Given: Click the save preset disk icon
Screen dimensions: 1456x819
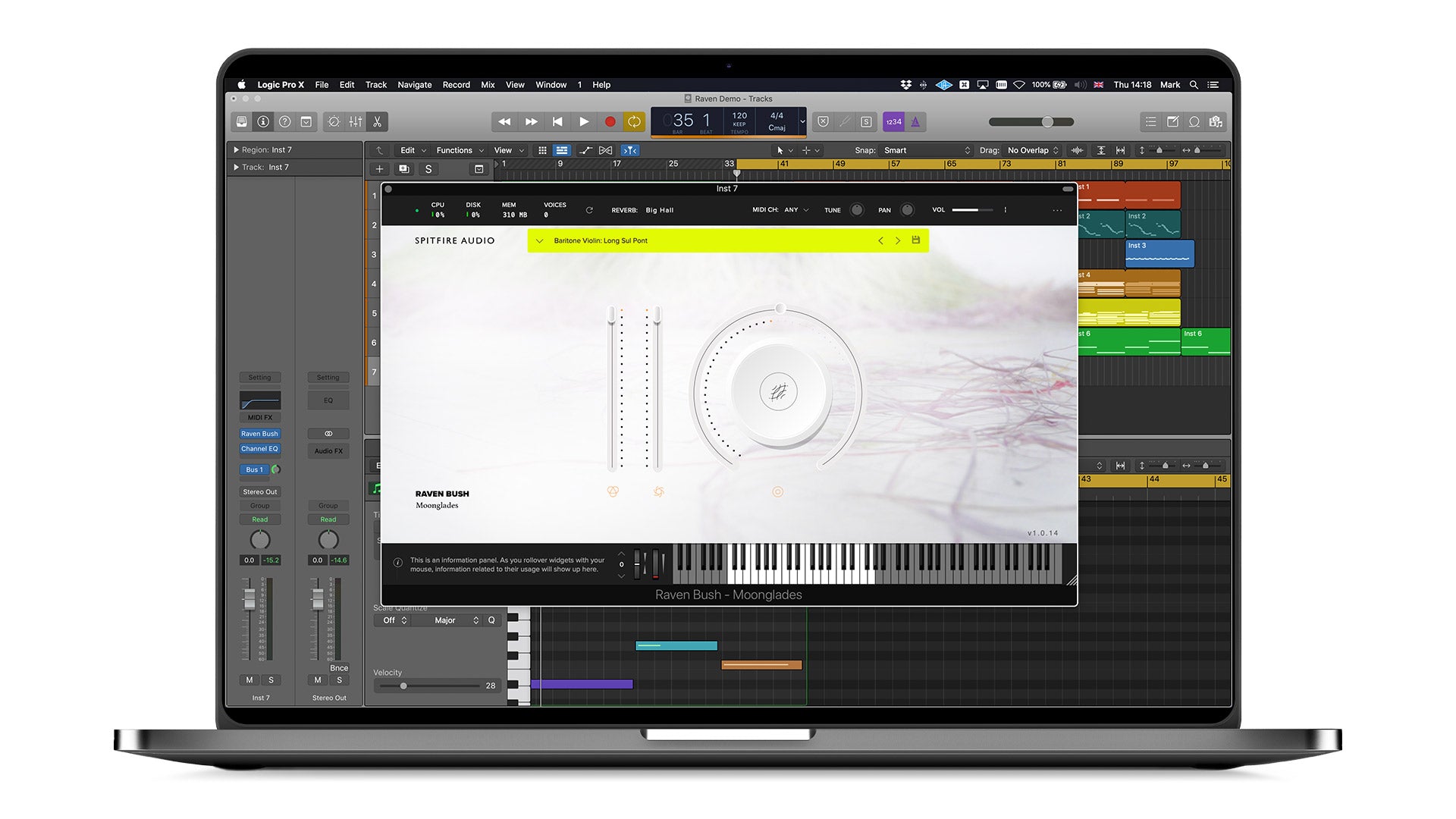Looking at the screenshot, I should click(x=915, y=240).
